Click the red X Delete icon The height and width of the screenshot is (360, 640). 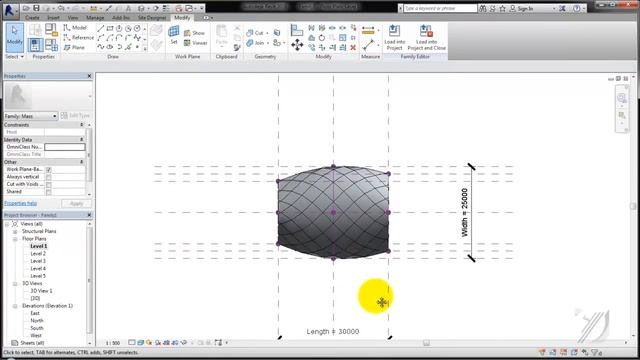tap(353, 47)
